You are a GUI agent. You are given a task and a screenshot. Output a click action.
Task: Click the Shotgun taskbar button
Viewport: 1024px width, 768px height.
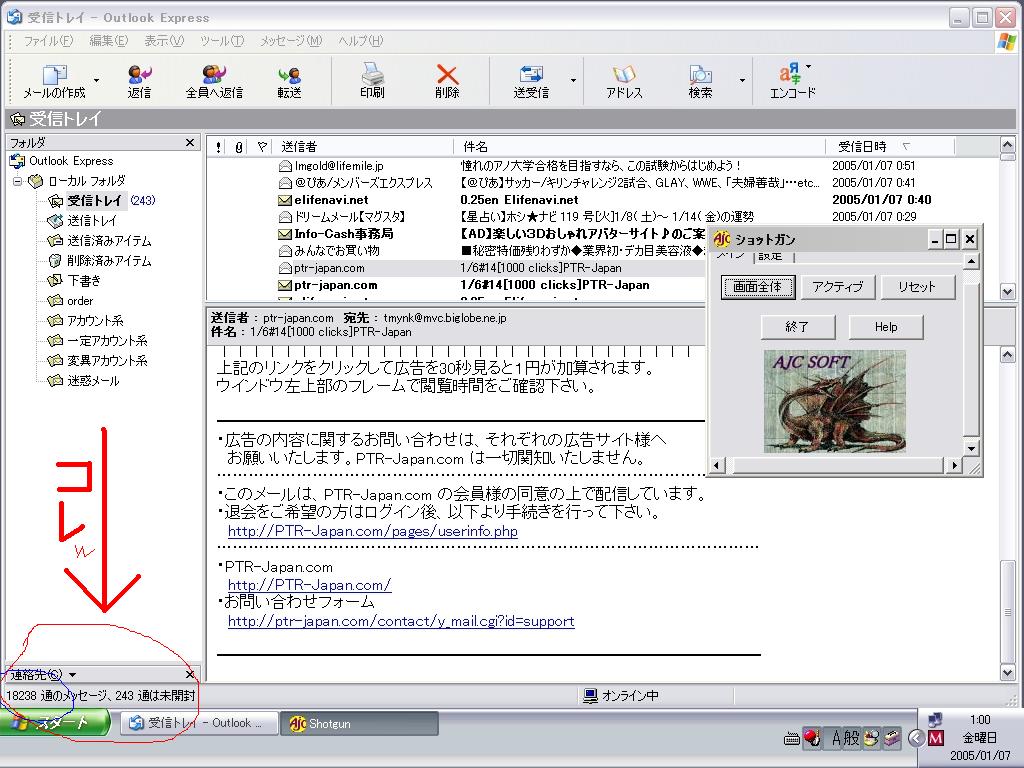[x=359, y=724]
